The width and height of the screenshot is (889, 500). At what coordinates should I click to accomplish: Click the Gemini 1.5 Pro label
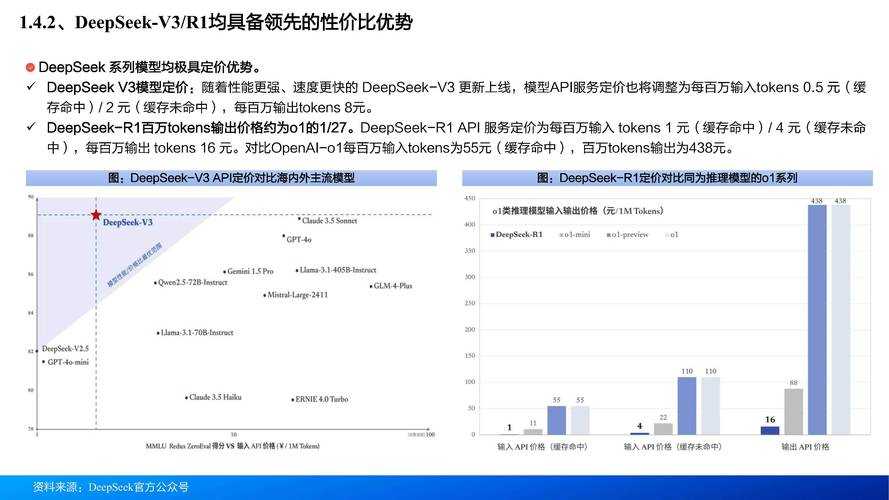pos(250,272)
